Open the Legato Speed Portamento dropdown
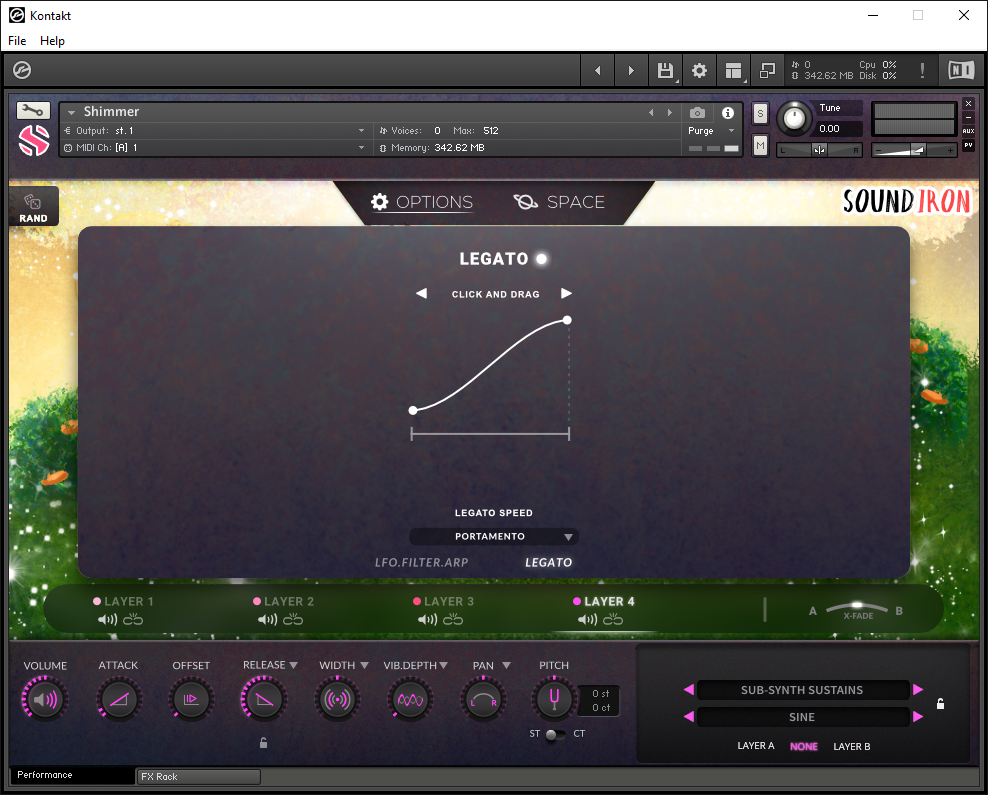This screenshot has width=988, height=795. click(494, 536)
